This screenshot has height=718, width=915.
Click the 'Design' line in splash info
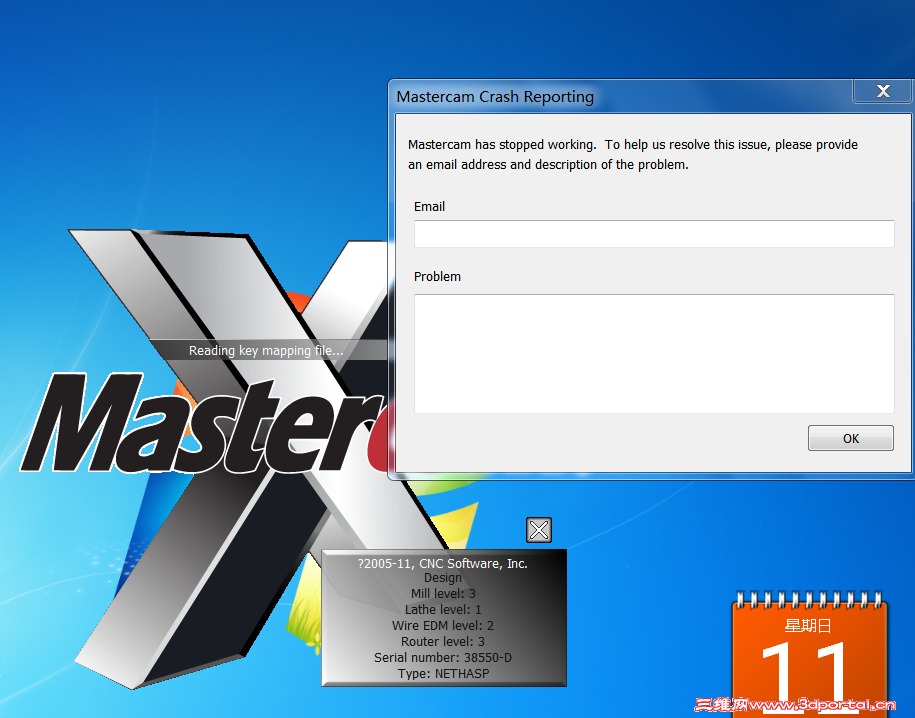[x=442, y=578]
